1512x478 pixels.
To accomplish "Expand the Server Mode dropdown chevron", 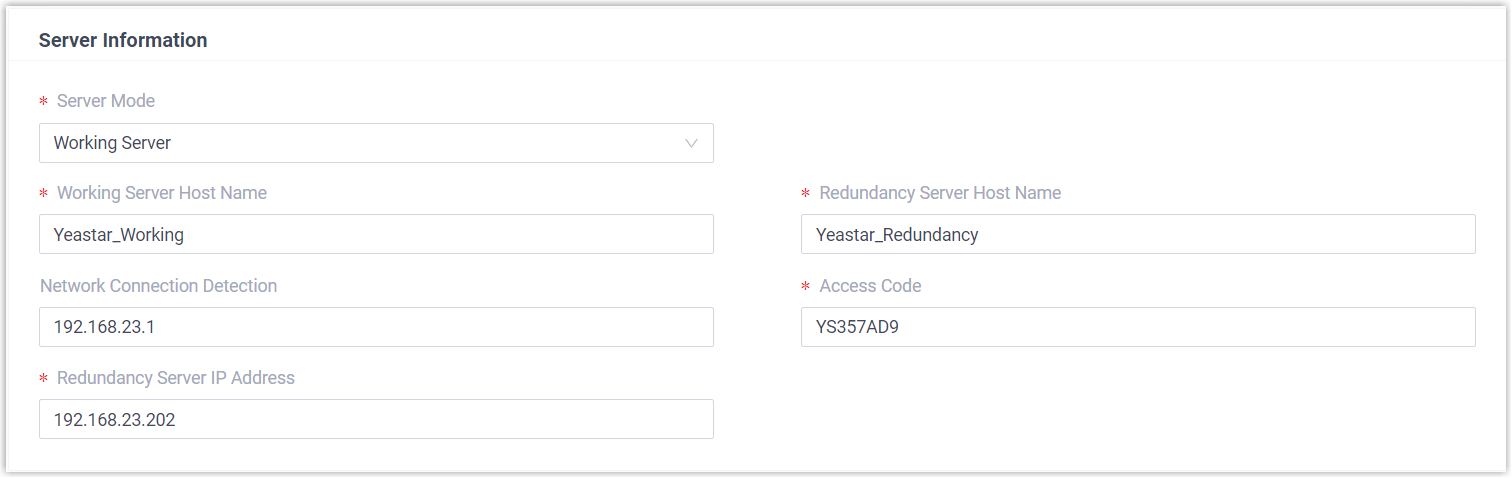I will (x=691, y=143).
